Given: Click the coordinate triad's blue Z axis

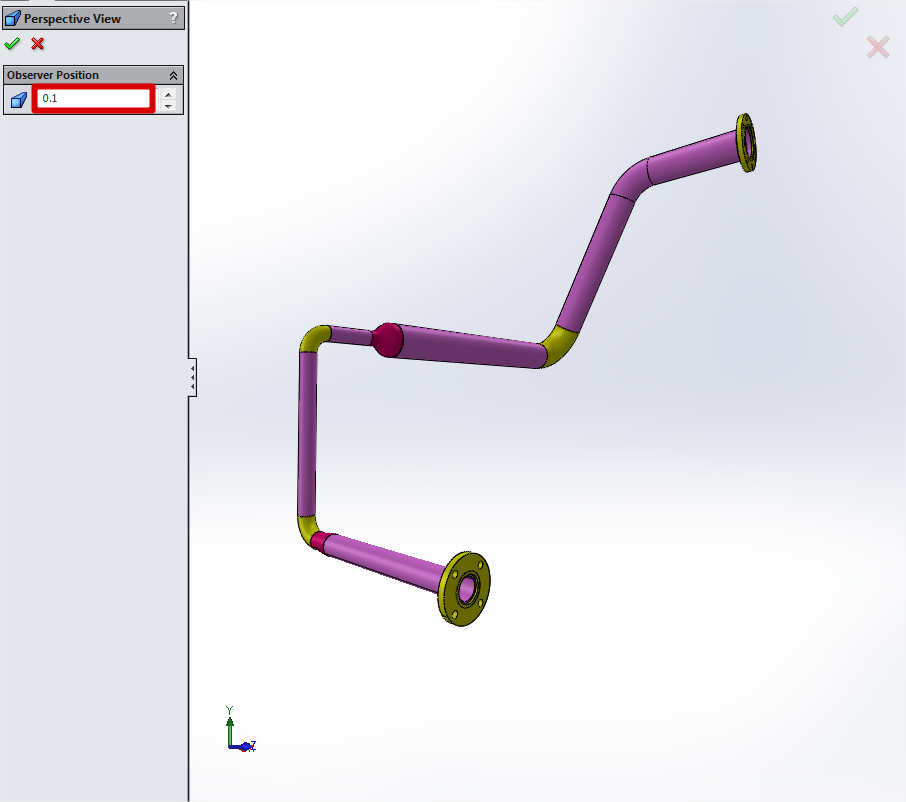Looking at the screenshot, I should 244,745.
